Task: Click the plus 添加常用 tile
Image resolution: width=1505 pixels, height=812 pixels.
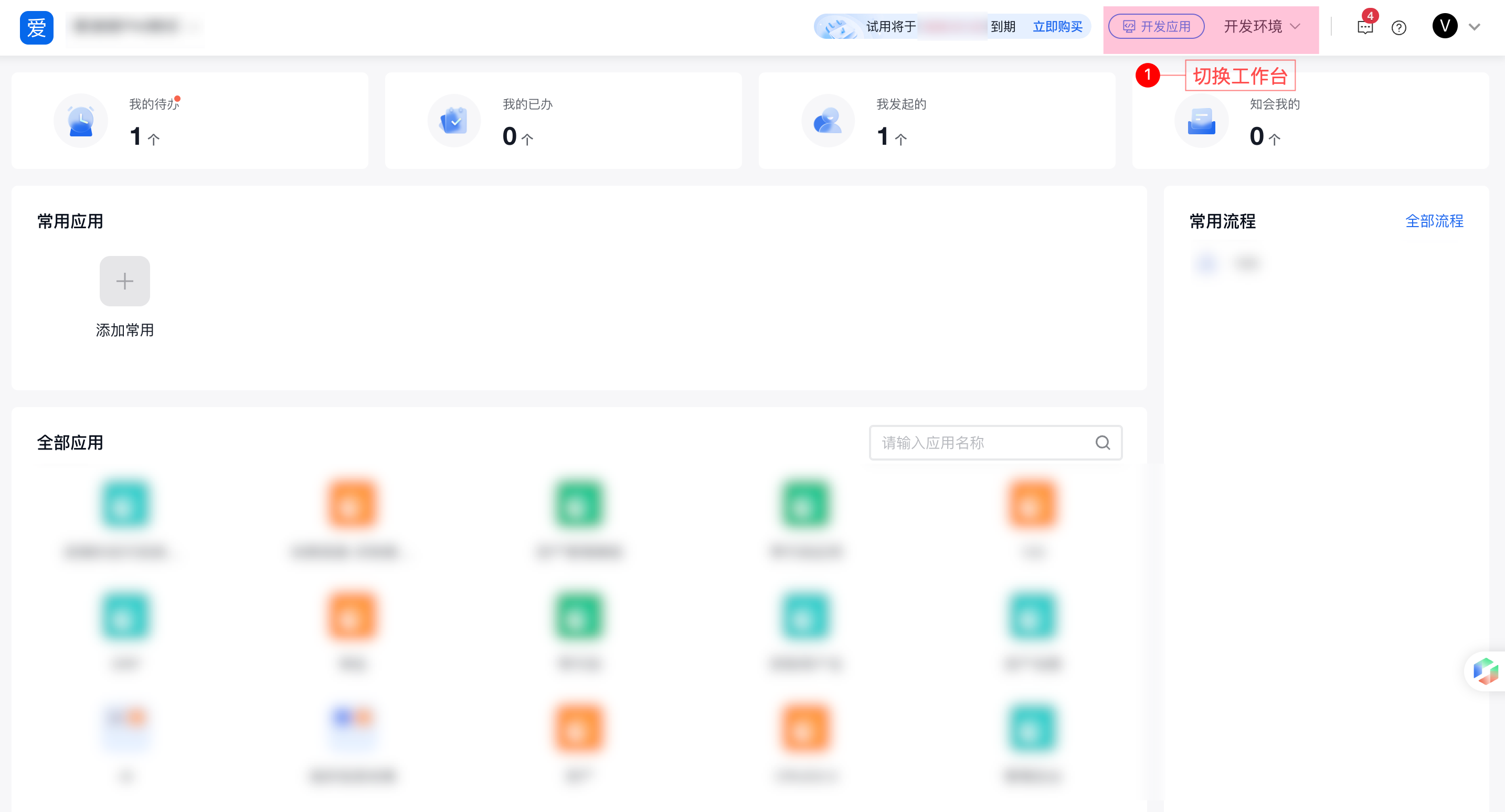Action: tap(124, 281)
